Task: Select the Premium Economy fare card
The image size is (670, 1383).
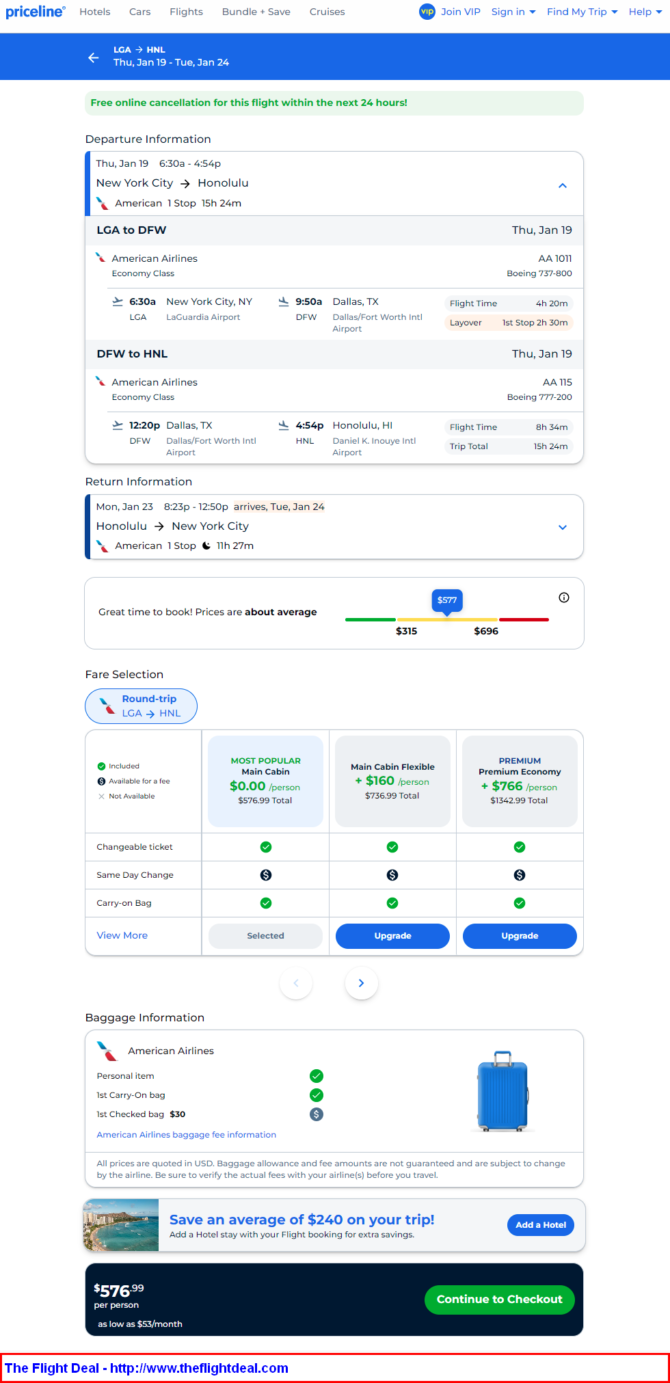Action: click(519, 781)
